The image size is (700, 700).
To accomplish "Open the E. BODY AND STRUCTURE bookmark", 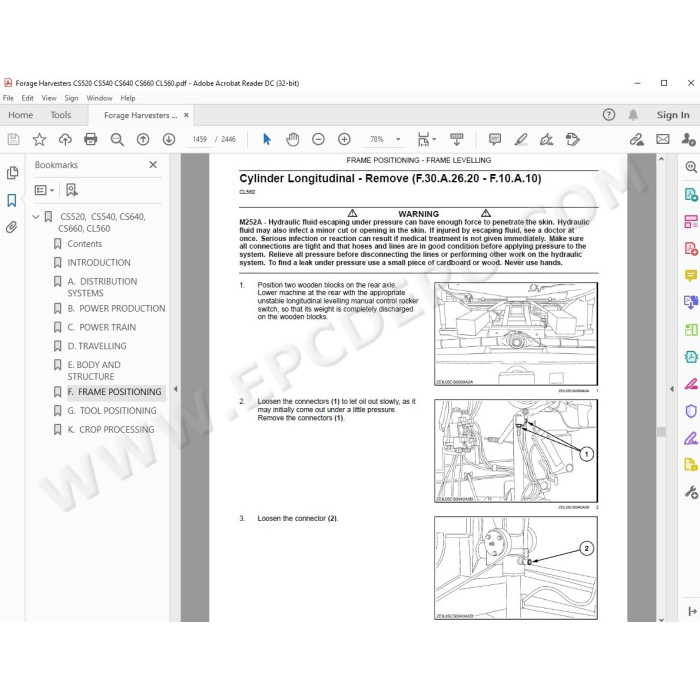I will point(94,371).
